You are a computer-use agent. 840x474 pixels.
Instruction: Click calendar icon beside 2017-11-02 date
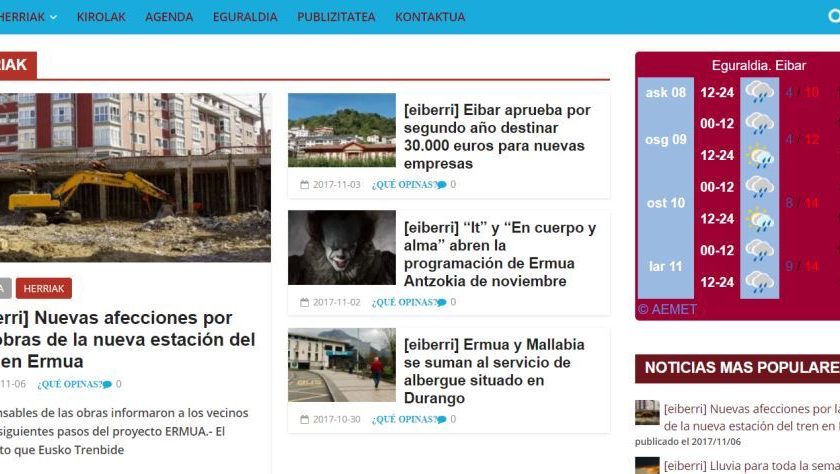[305, 303]
